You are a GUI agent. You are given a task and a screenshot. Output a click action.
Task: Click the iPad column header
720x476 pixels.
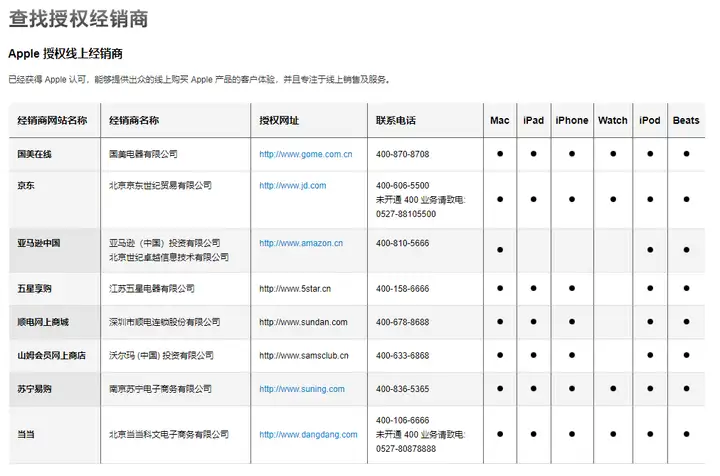click(x=533, y=120)
